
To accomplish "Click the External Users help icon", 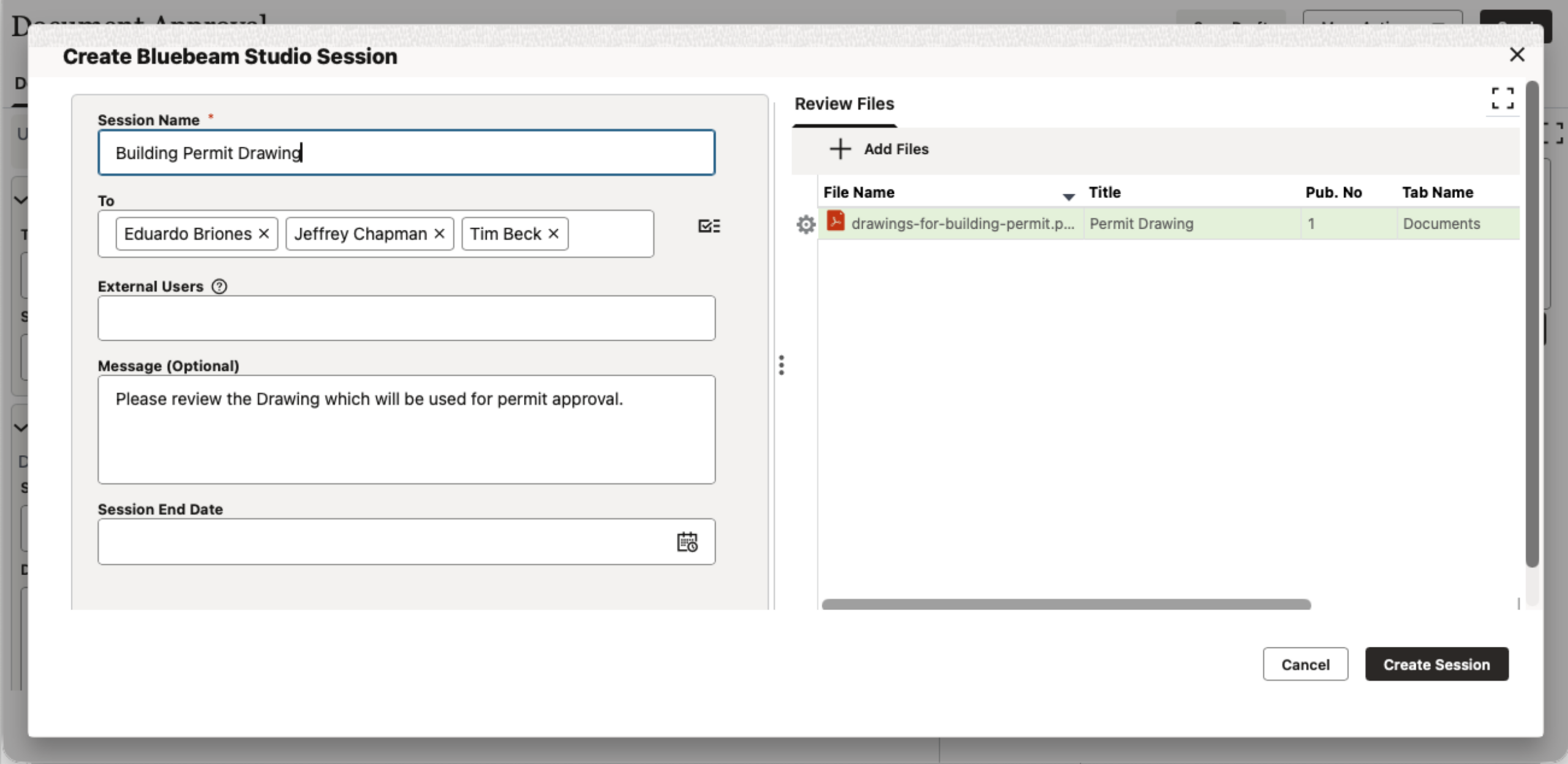I will coord(219,286).
